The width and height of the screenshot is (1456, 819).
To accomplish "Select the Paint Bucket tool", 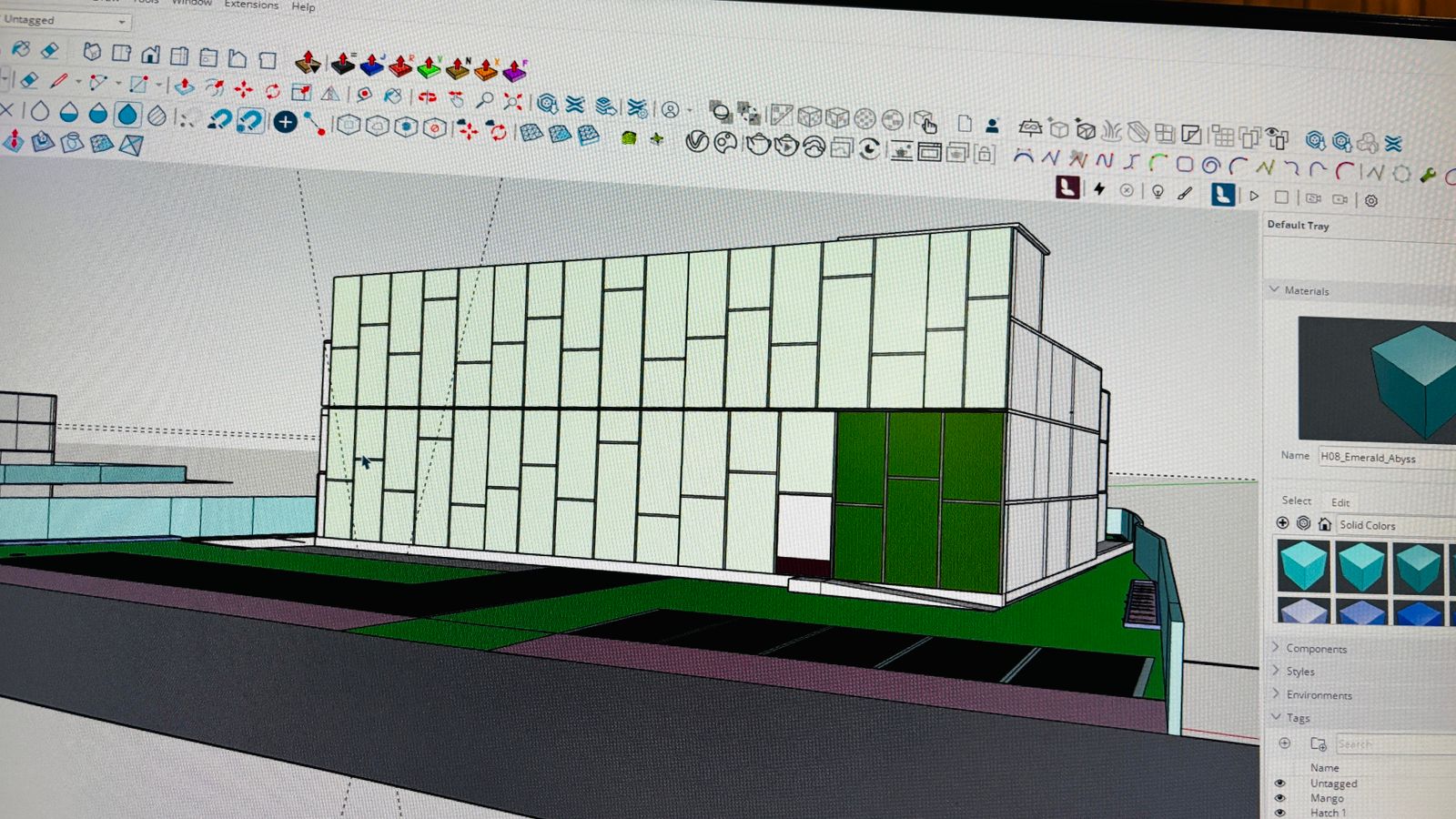I will click(392, 95).
